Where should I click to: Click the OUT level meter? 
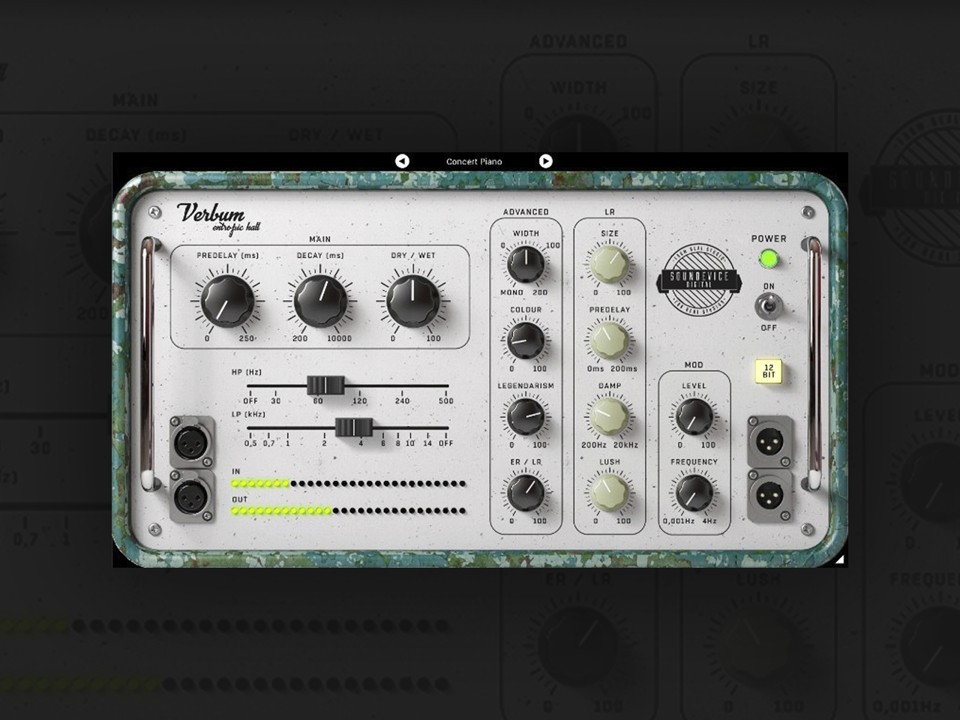click(x=348, y=511)
